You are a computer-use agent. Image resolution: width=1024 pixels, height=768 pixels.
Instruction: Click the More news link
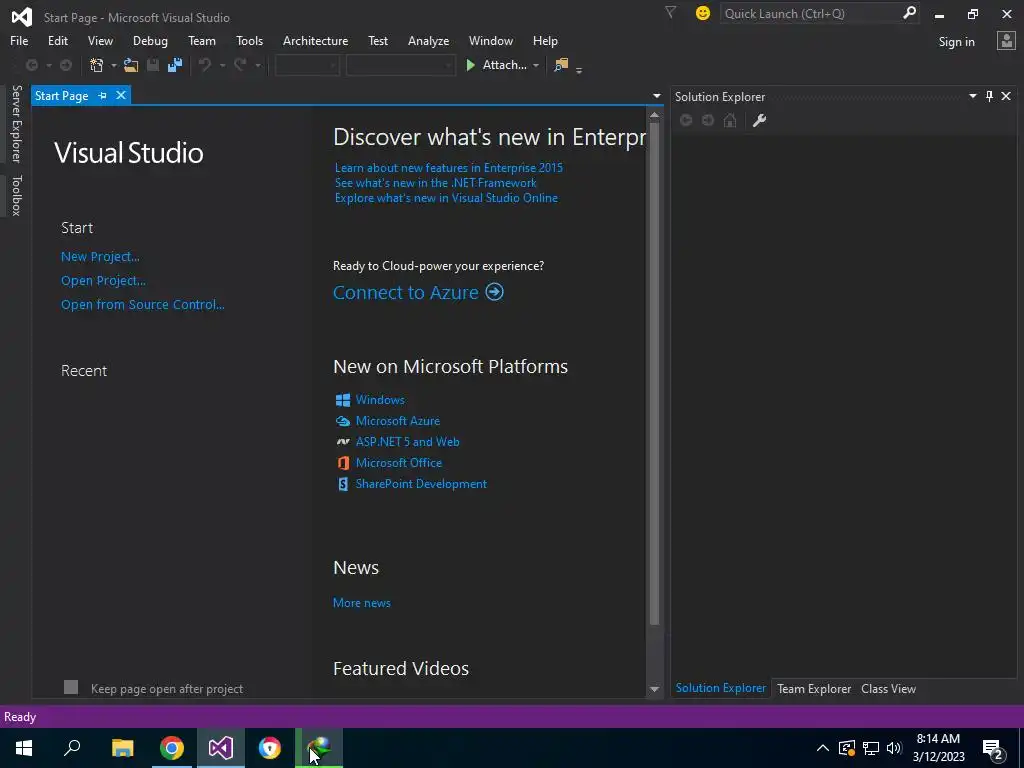point(362,603)
